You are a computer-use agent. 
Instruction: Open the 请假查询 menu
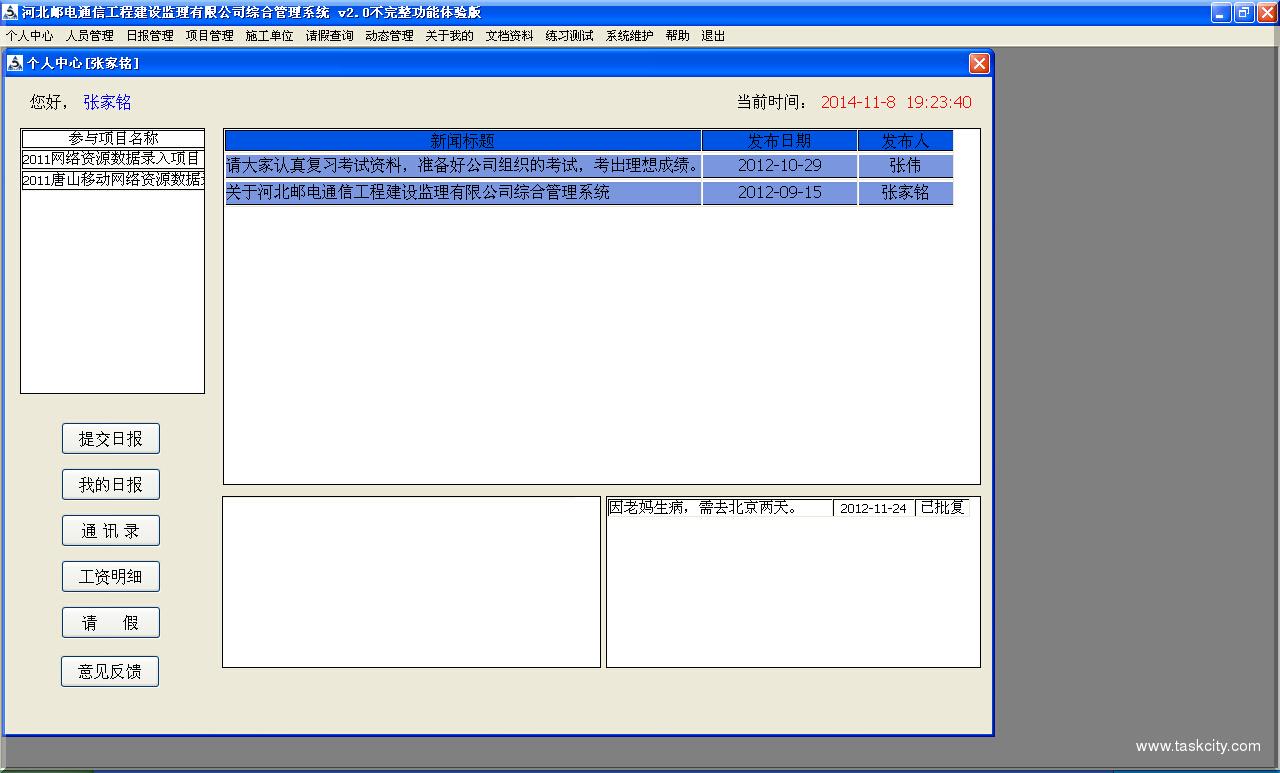coord(330,36)
